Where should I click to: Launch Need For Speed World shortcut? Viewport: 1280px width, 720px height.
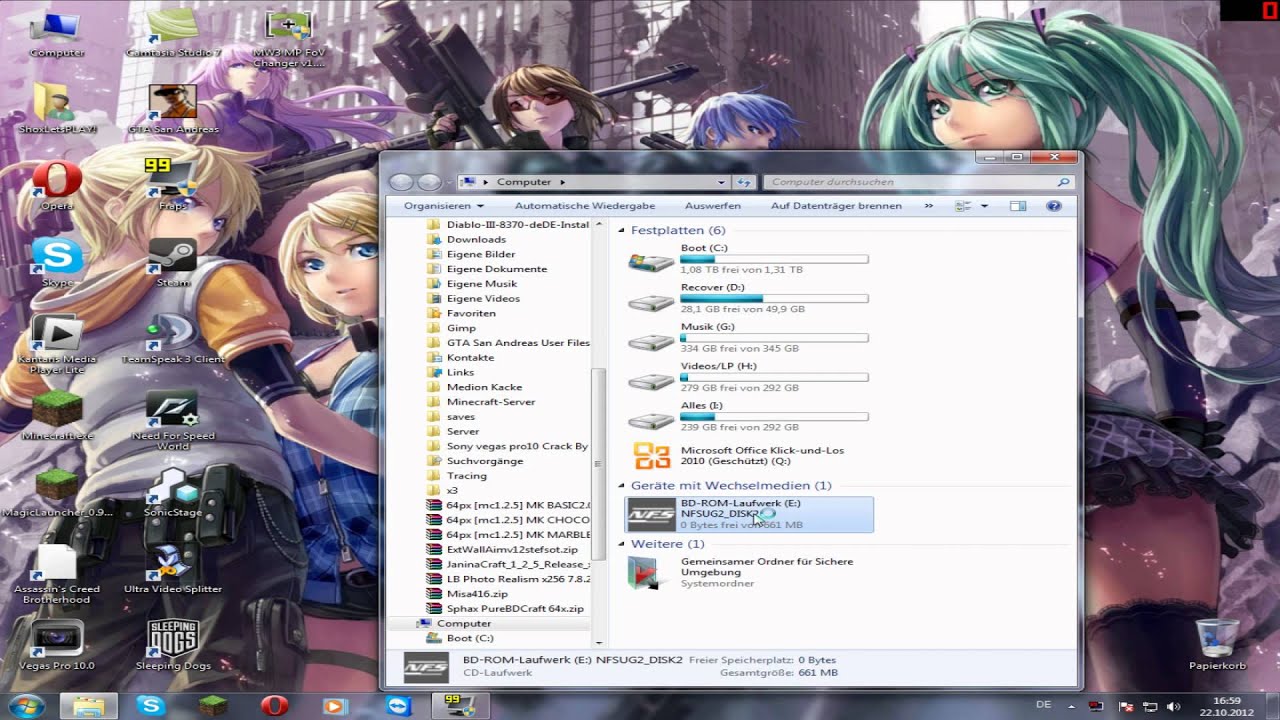tap(173, 421)
